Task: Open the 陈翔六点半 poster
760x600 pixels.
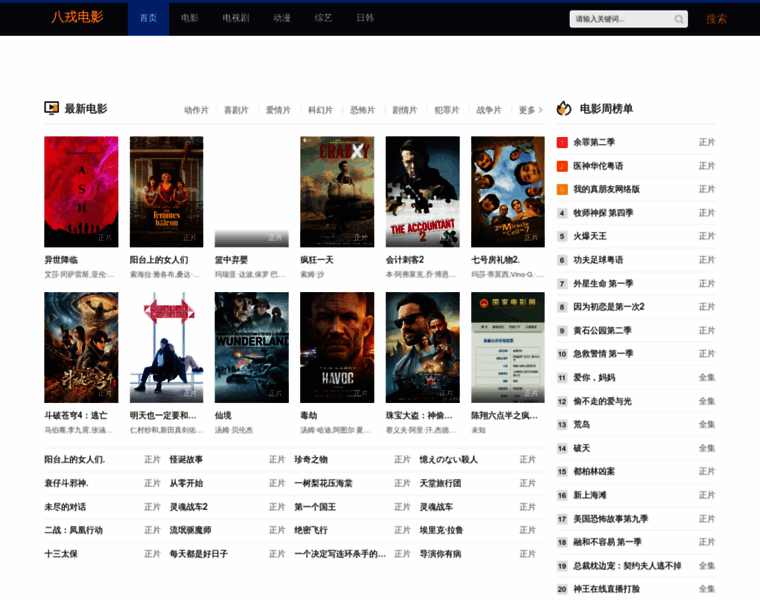Action: coord(508,347)
